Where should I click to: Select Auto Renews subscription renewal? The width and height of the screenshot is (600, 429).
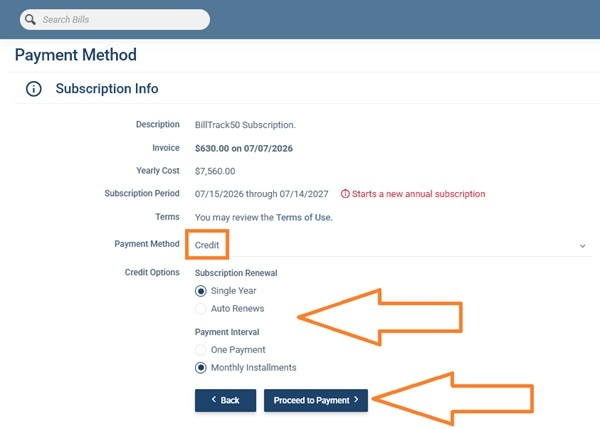[x=201, y=308]
